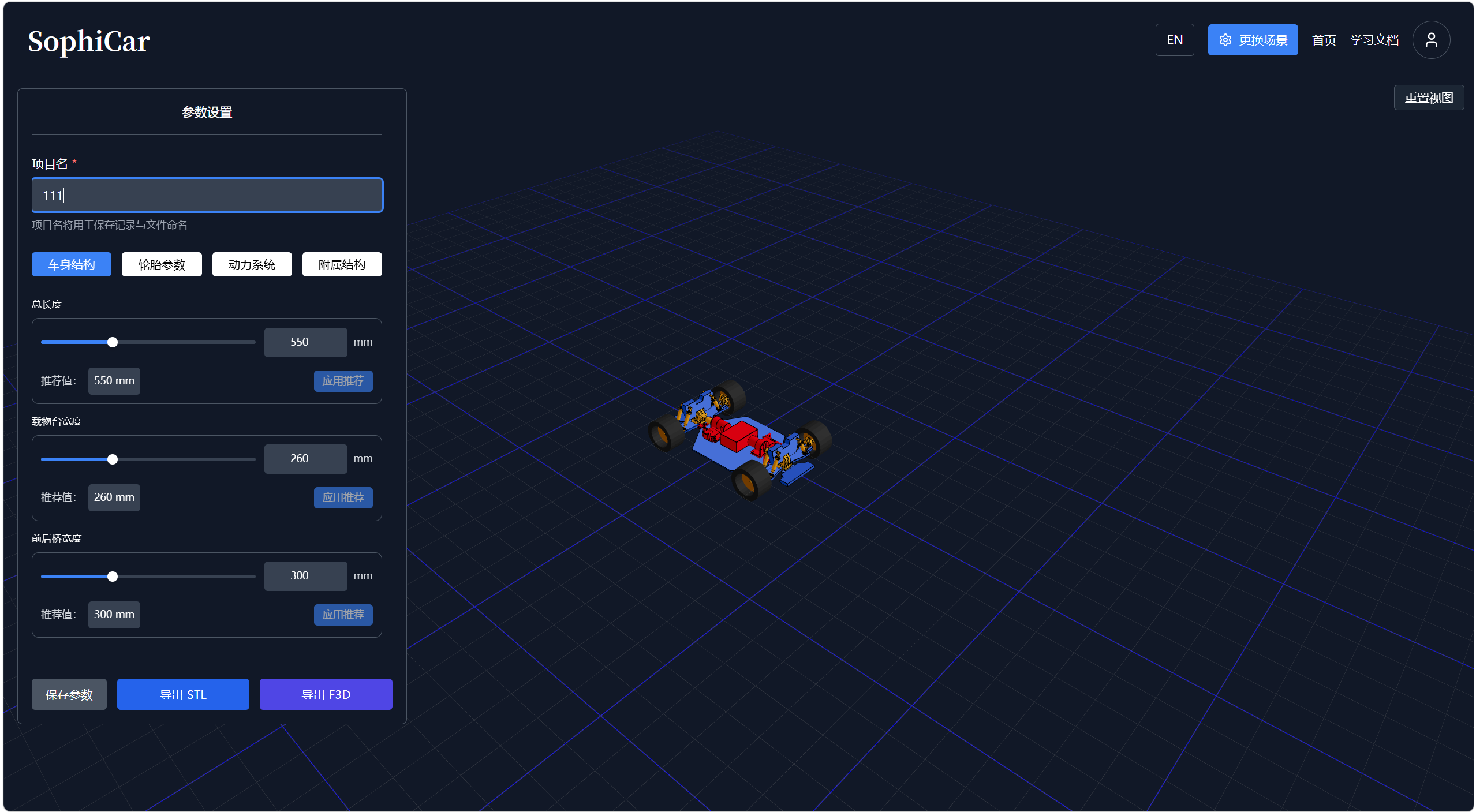Viewport: 1476px width, 812px height.
Task: Click the gear icon in 更换场景
Action: [1225, 40]
